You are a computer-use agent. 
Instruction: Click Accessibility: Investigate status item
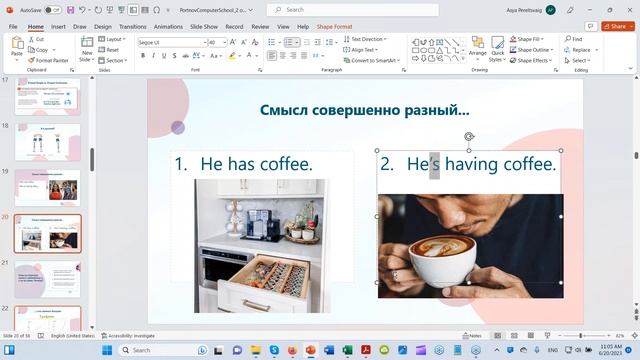128,336
